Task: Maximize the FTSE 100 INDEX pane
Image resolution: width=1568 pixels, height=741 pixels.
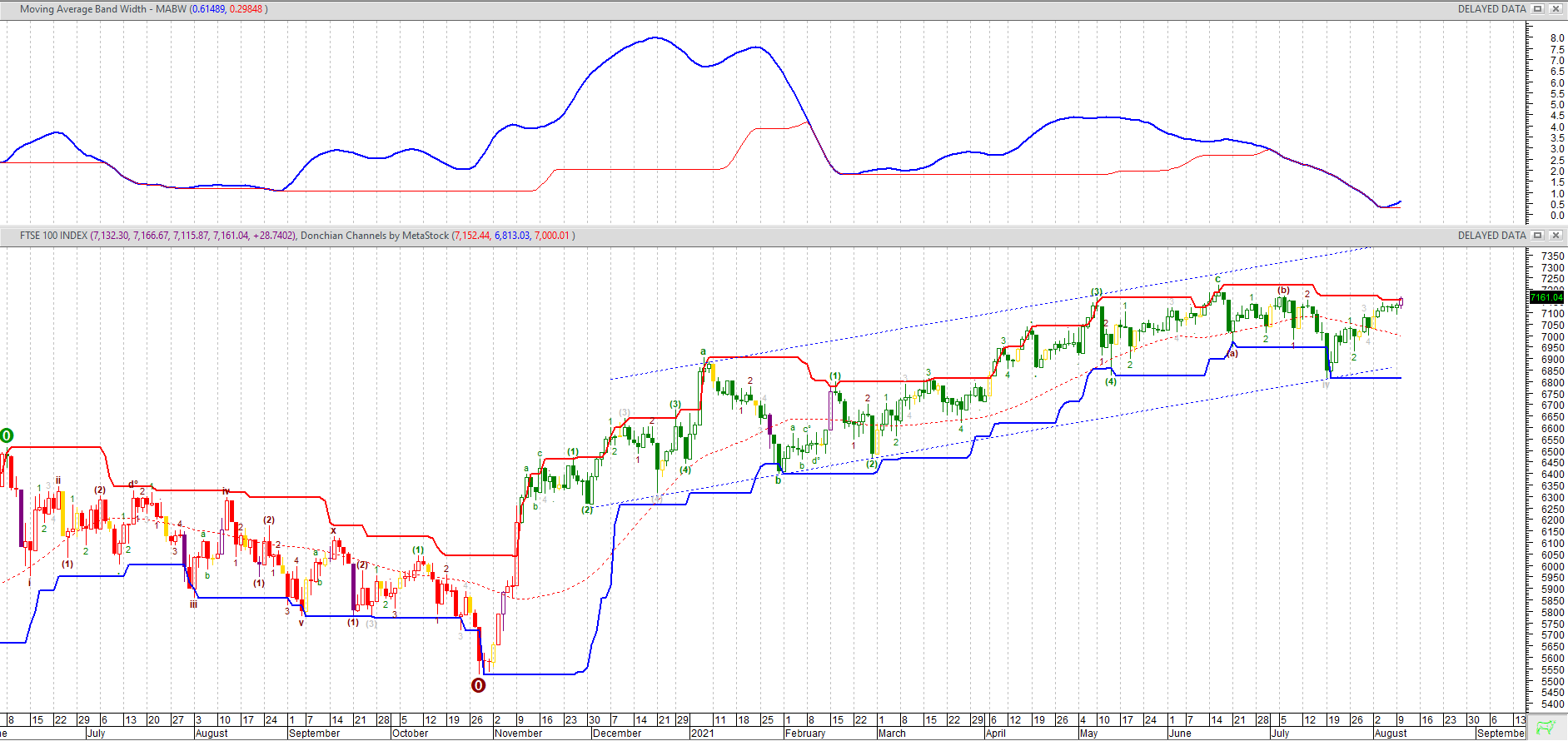Action: click(x=1538, y=236)
